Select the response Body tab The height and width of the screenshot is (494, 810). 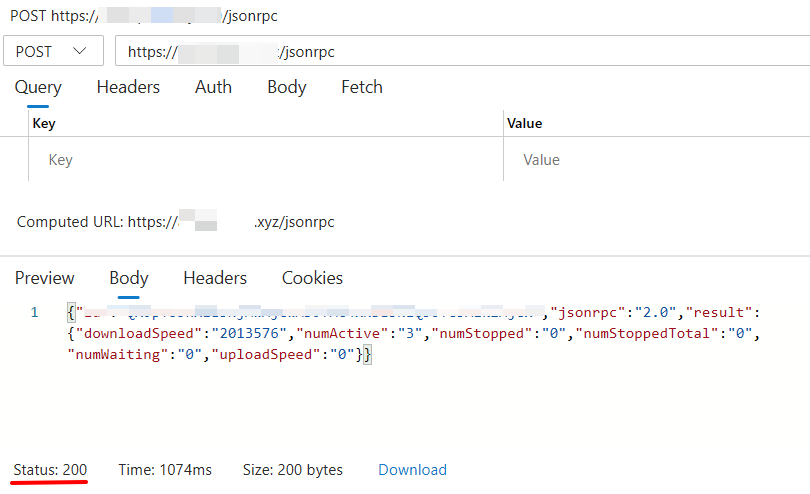tap(129, 278)
